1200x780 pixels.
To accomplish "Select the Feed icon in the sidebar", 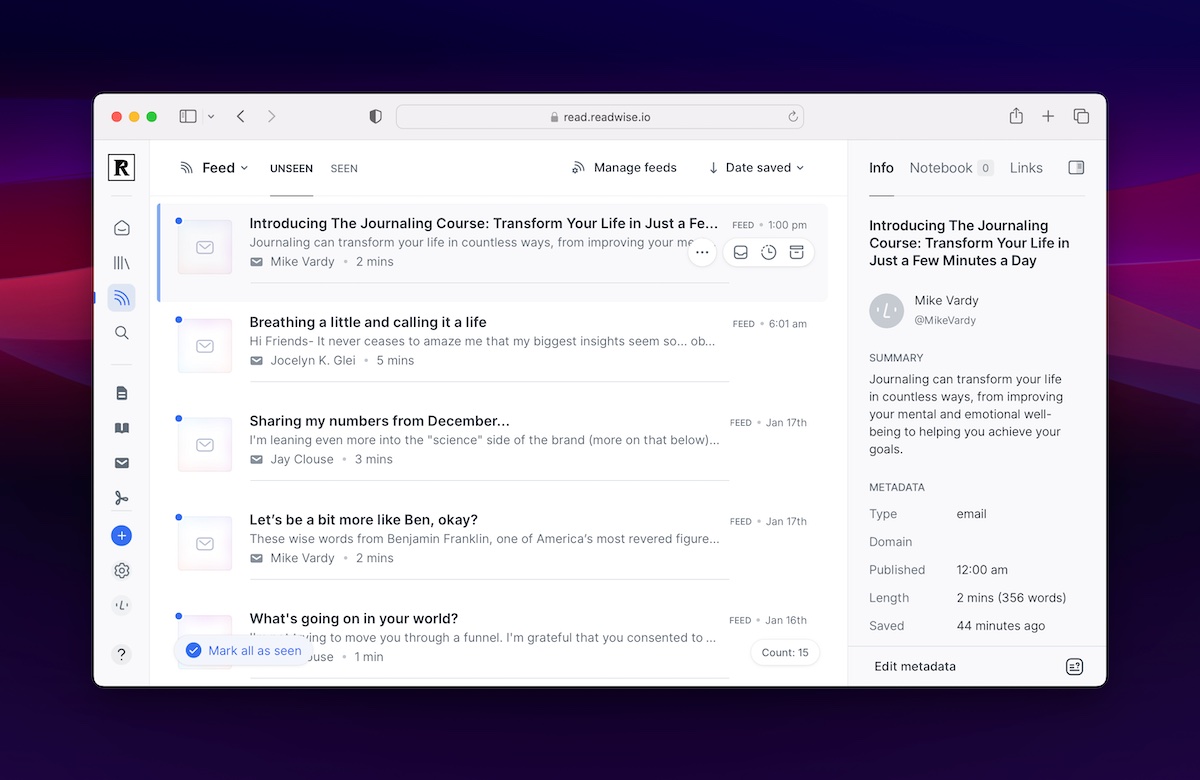I will [121, 298].
